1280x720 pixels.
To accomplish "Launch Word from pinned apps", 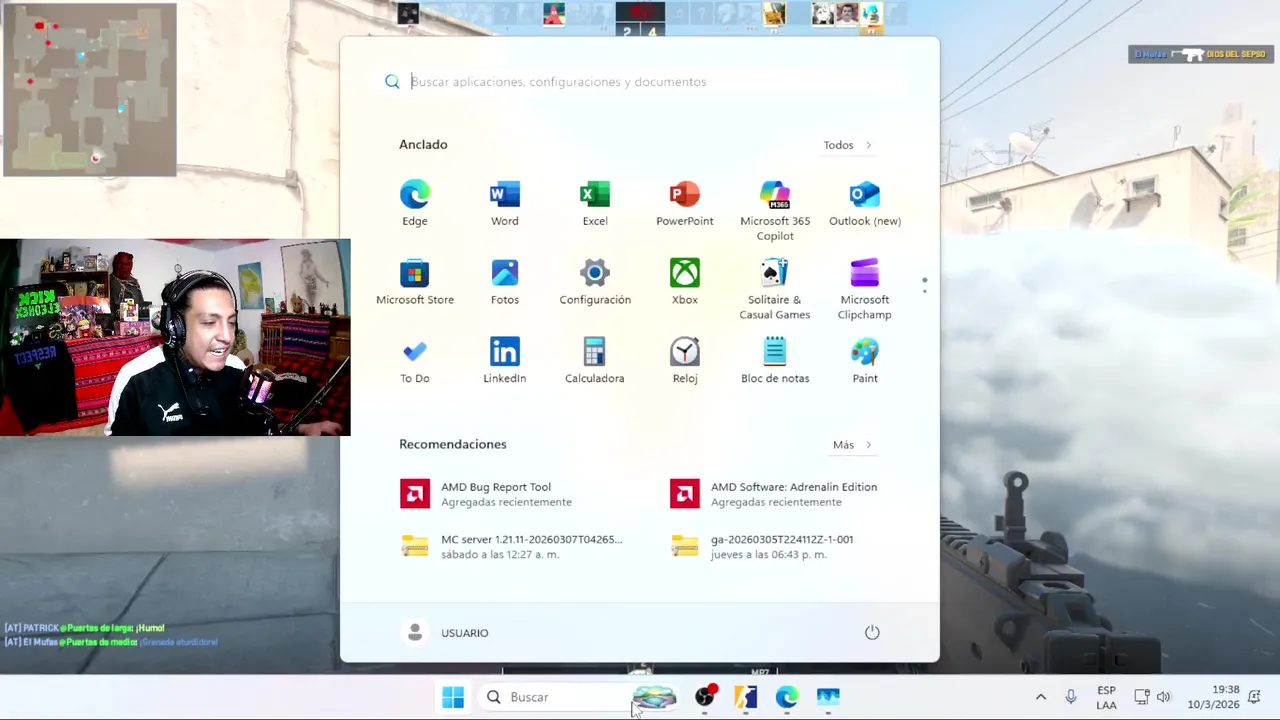I will (x=505, y=203).
